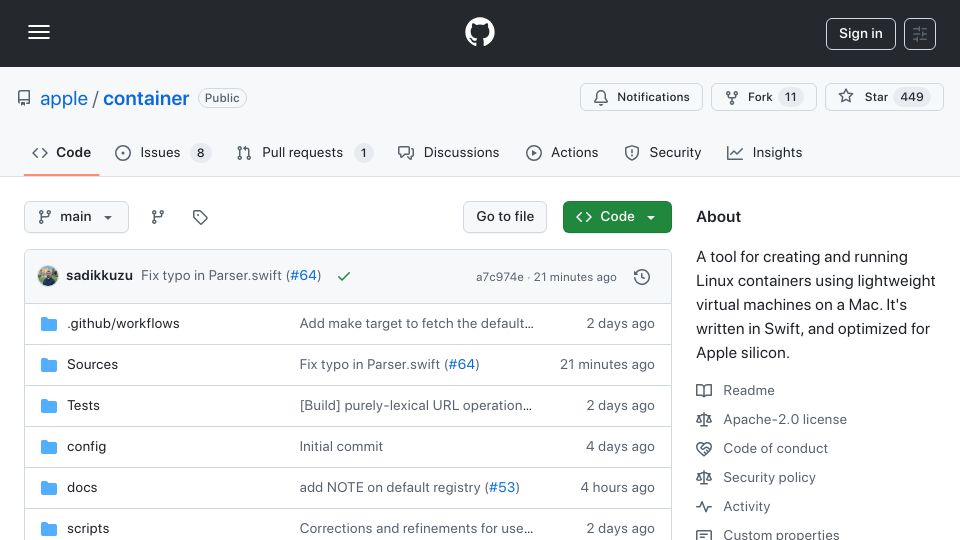The image size is (960, 540).
Task: Open commit 'Corrections and refinements for use'
Action: click(x=416, y=528)
